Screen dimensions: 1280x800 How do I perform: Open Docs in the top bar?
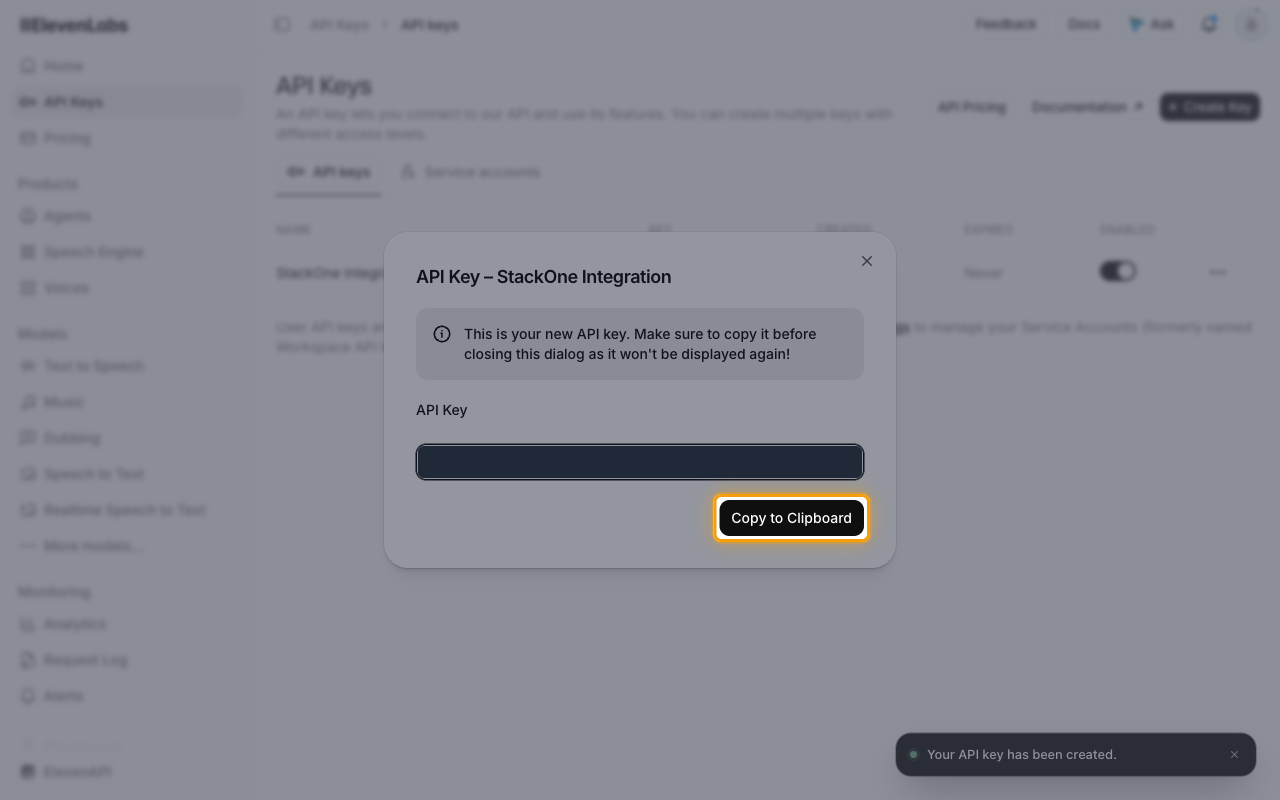(x=1084, y=24)
